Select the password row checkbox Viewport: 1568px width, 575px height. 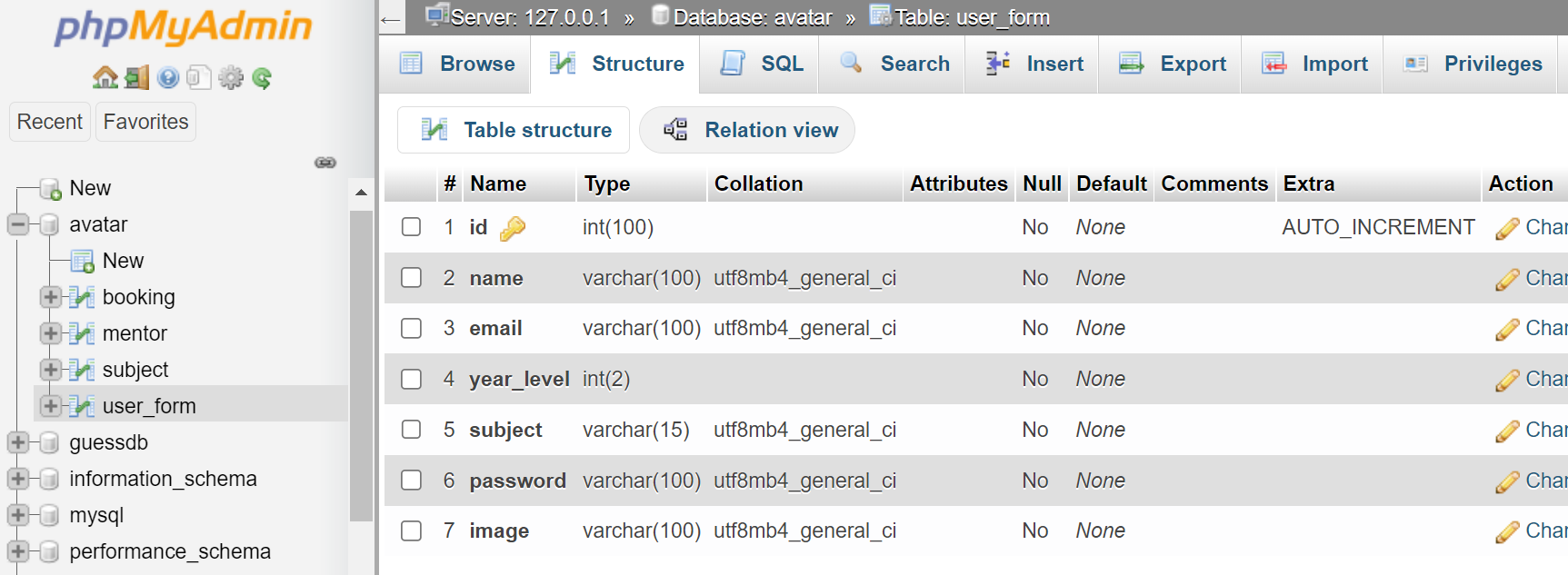(x=412, y=481)
